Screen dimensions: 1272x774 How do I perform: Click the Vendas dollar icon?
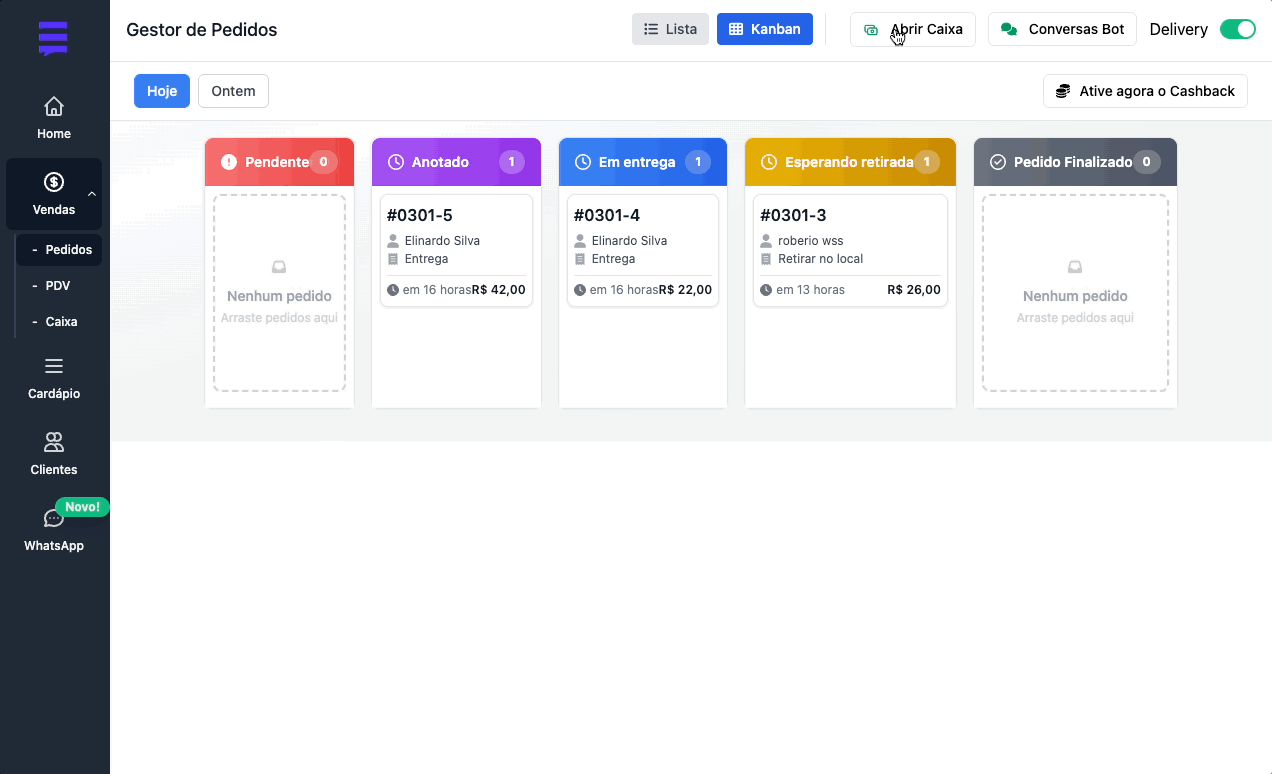click(54, 182)
